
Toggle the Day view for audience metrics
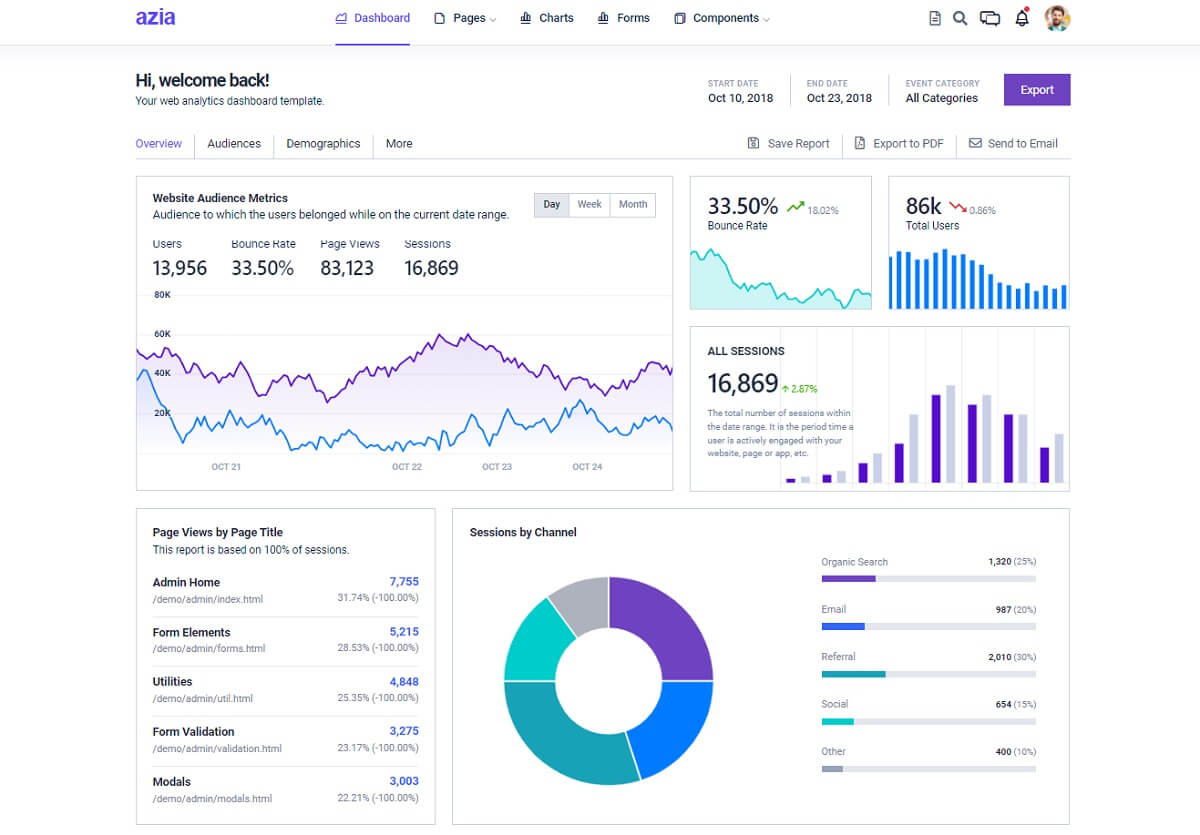coord(551,204)
